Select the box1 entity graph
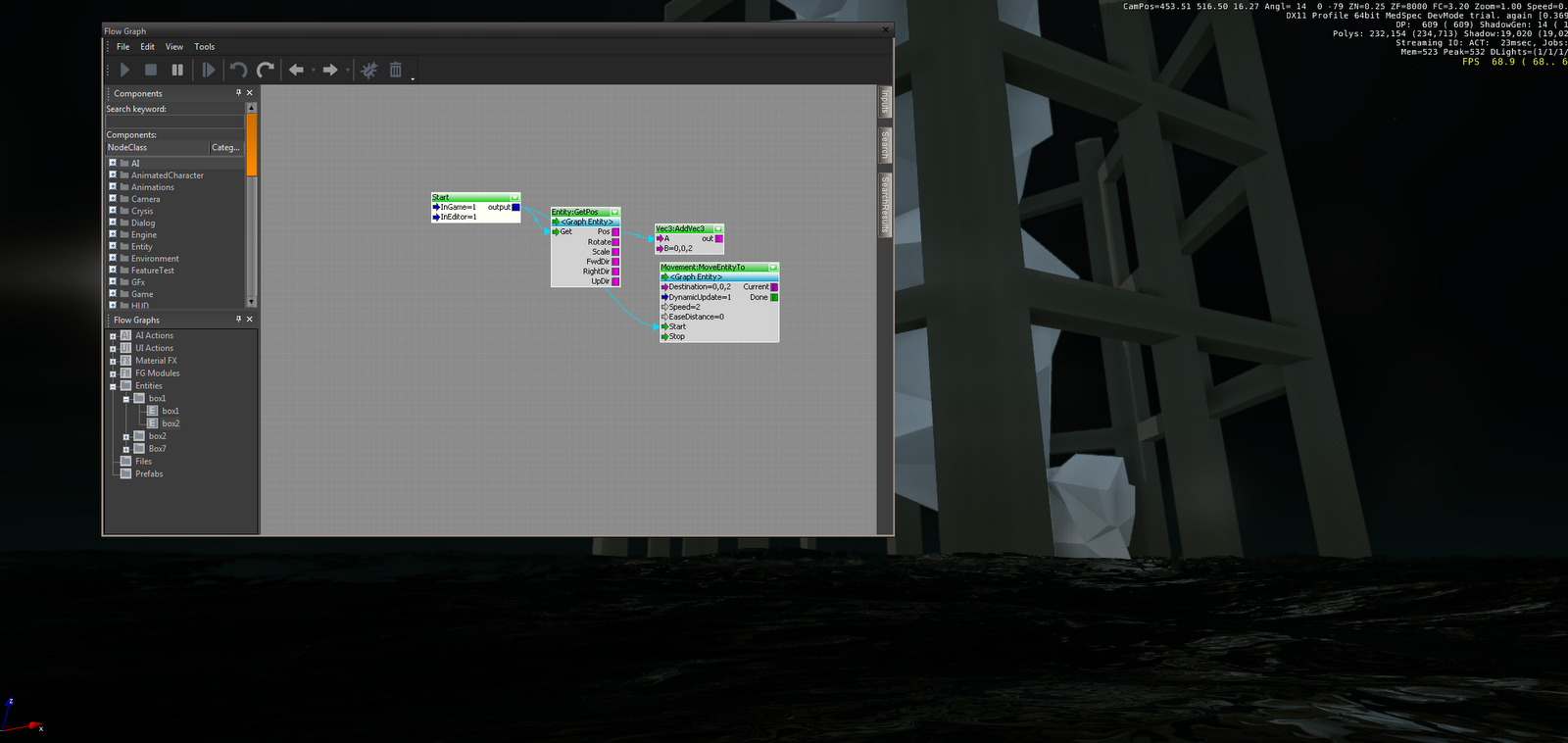The width and height of the screenshot is (1568, 743). point(171,412)
